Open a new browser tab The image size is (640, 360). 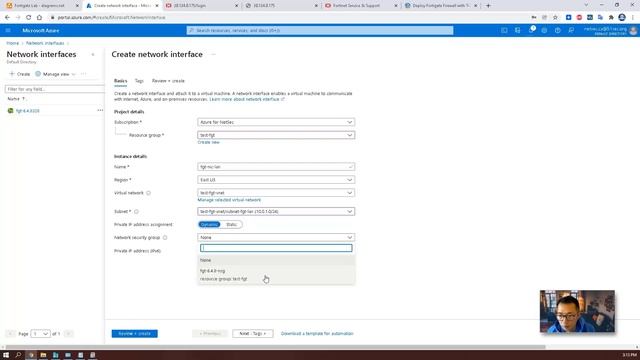pyautogui.click(x=488, y=6)
